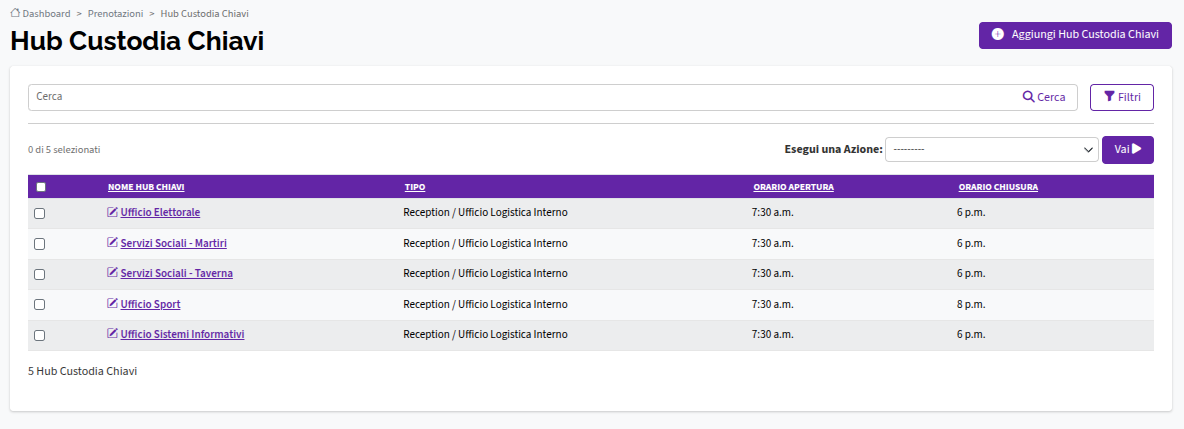Click edit icon beside Ufficio Sport
The image size is (1184, 429).
113,304
